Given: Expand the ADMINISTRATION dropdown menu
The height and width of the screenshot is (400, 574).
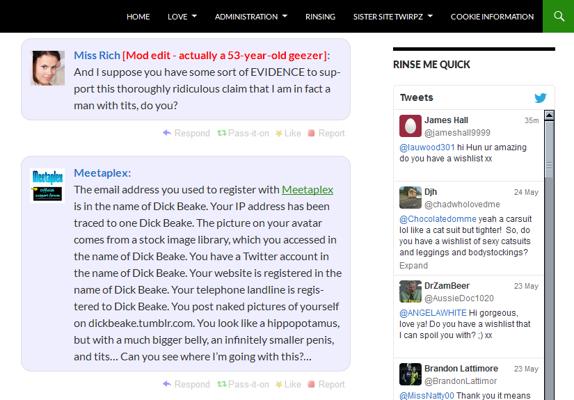Looking at the screenshot, I should [251, 16].
